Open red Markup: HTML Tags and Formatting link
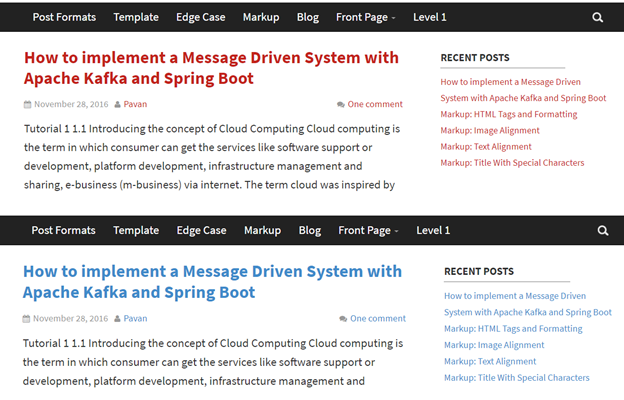 tap(509, 115)
